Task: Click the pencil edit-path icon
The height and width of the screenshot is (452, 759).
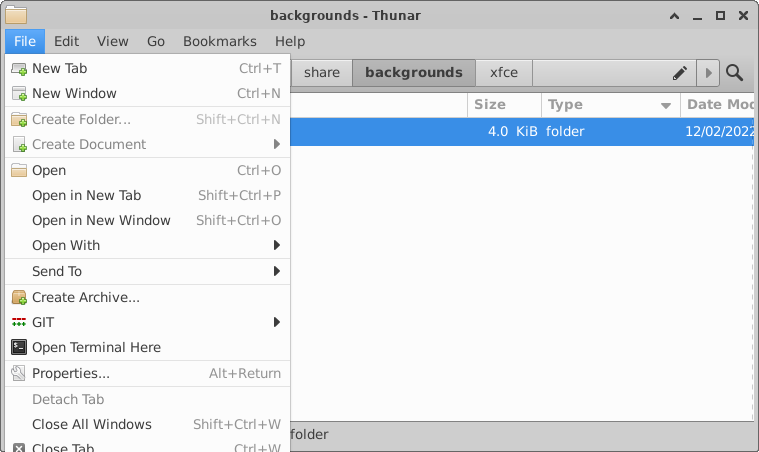Action: pyautogui.click(x=680, y=73)
